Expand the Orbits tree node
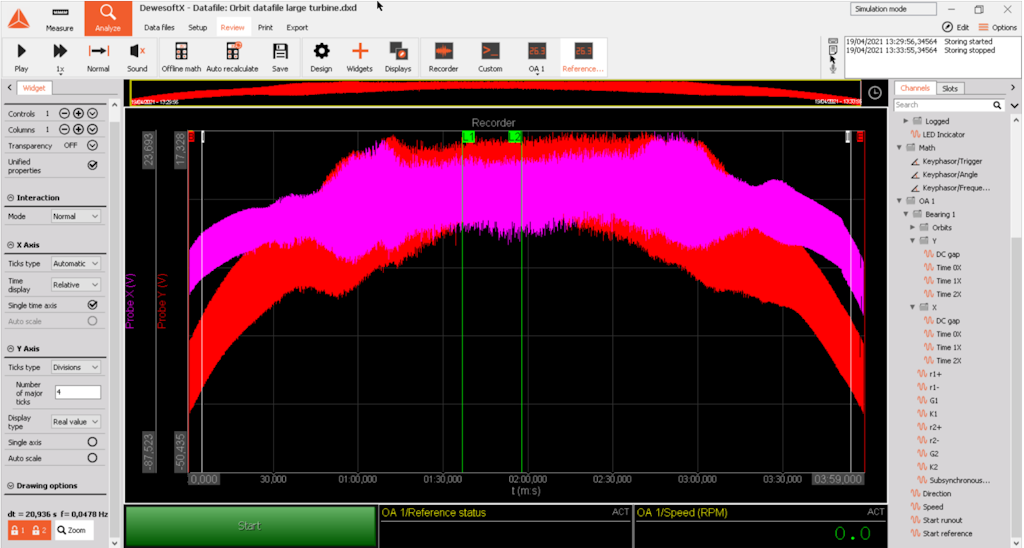This screenshot has width=1024, height=548. (x=913, y=227)
